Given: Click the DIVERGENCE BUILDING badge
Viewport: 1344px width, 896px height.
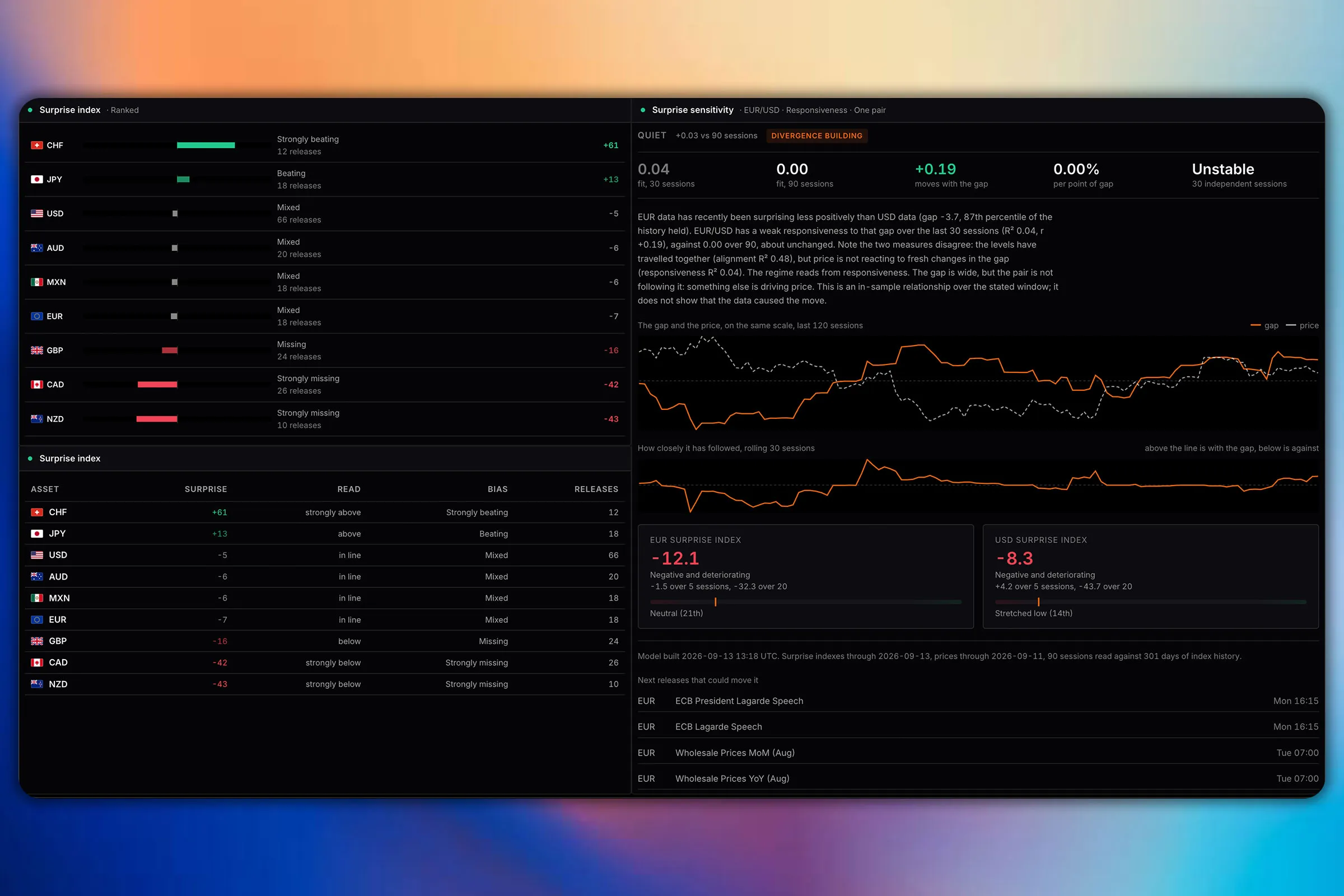Looking at the screenshot, I should 816,136.
